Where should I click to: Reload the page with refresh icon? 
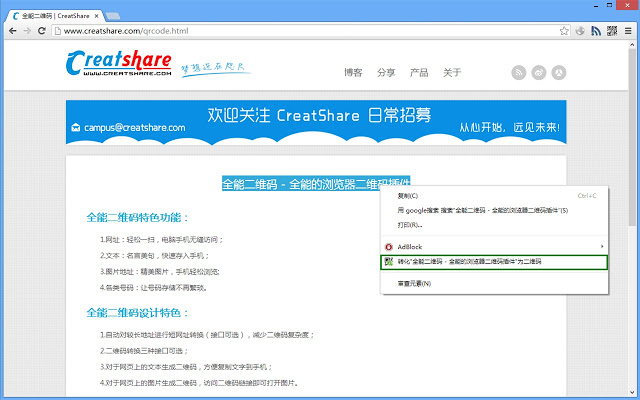(x=42, y=31)
